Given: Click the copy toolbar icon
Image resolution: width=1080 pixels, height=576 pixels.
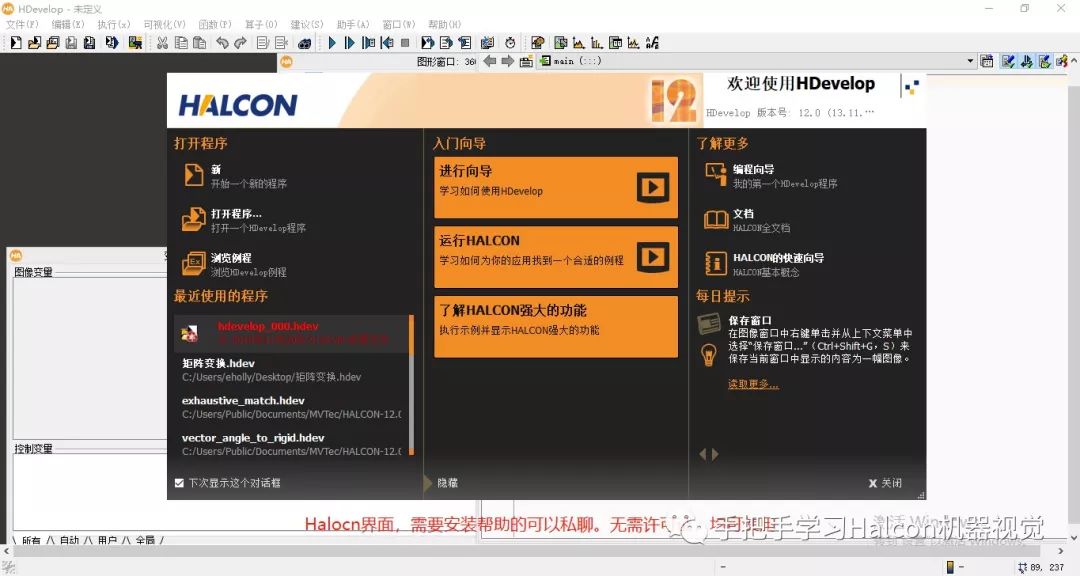Looking at the screenshot, I should coord(181,43).
